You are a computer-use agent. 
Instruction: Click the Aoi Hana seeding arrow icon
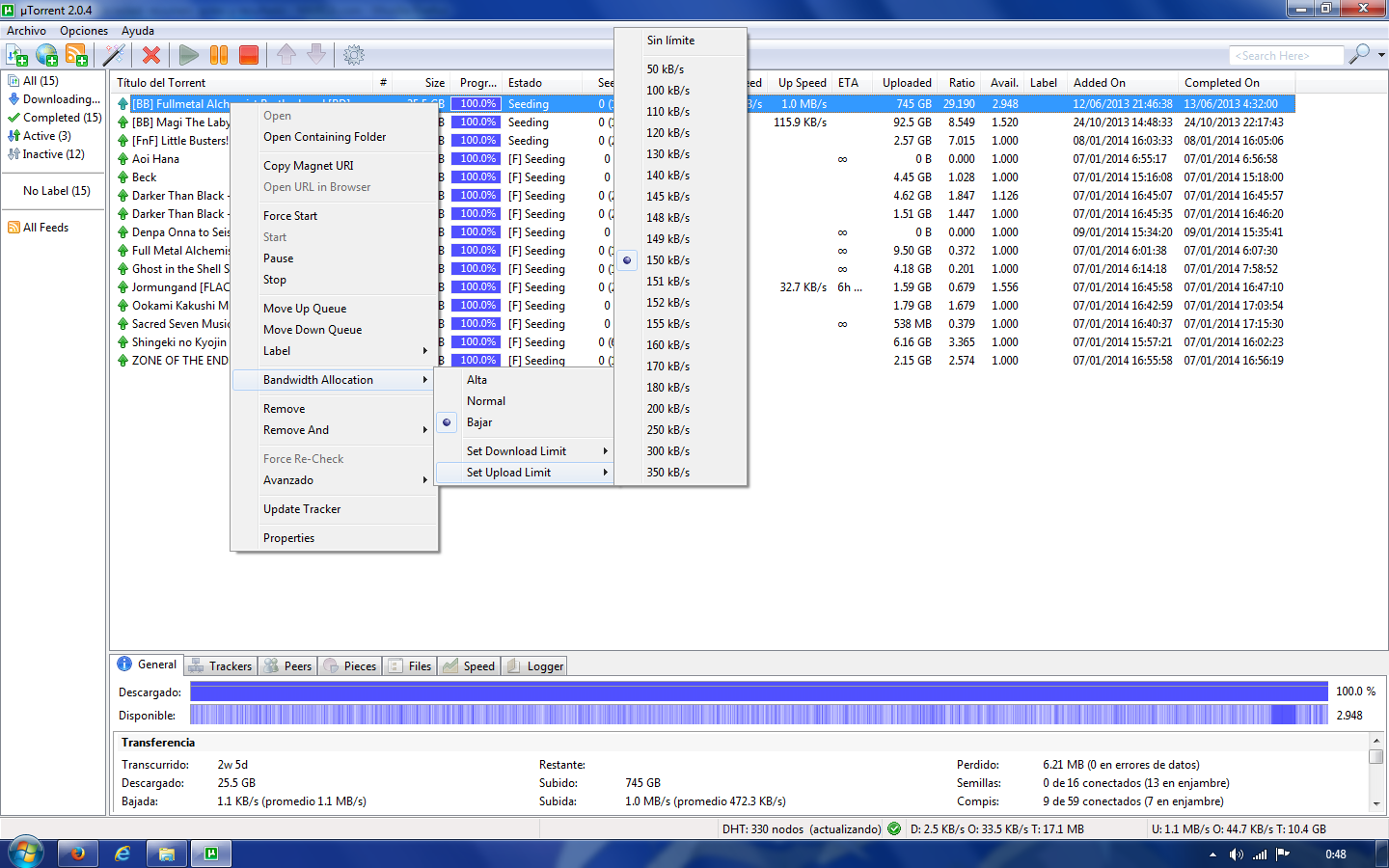pos(123,159)
